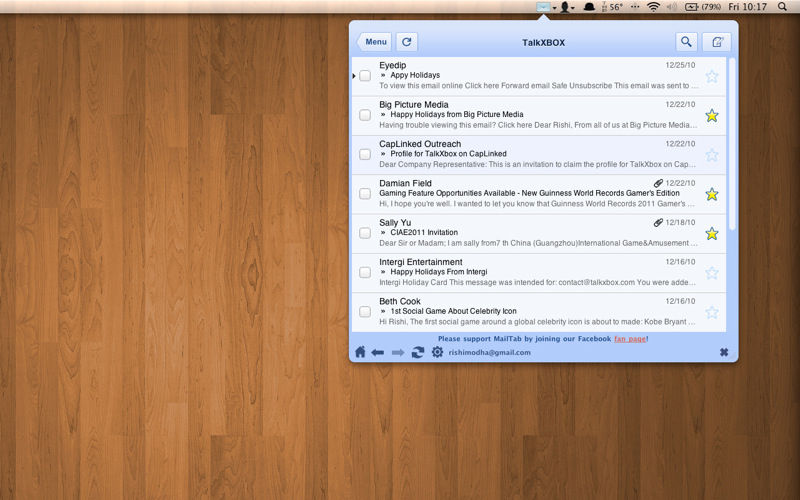Star the Intergi Entertainment email

pyautogui.click(x=712, y=273)
